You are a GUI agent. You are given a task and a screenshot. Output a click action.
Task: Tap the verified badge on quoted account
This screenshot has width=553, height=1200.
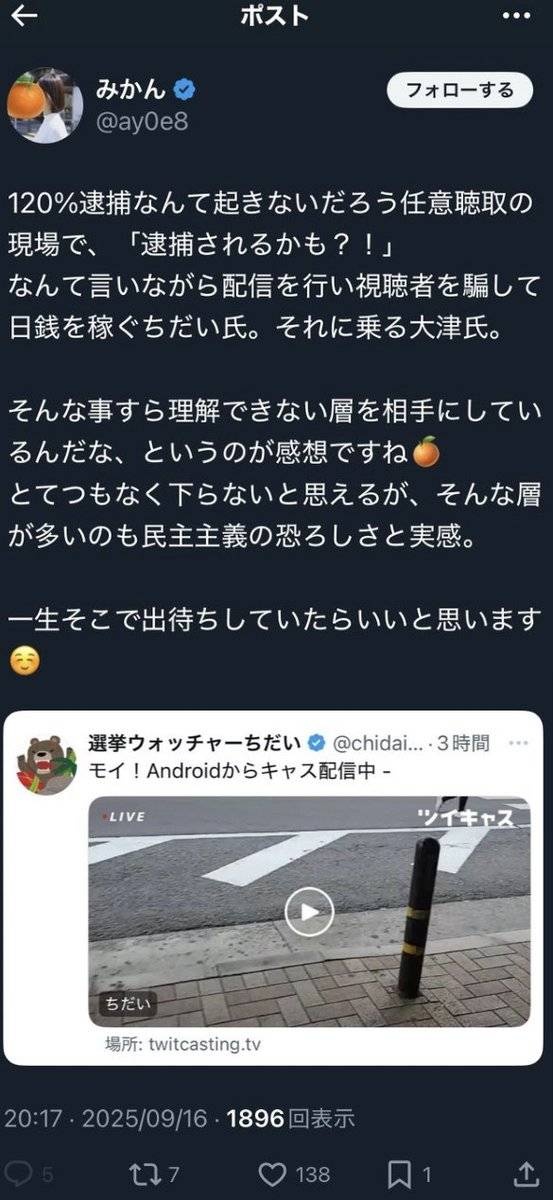tap(315, 743)
